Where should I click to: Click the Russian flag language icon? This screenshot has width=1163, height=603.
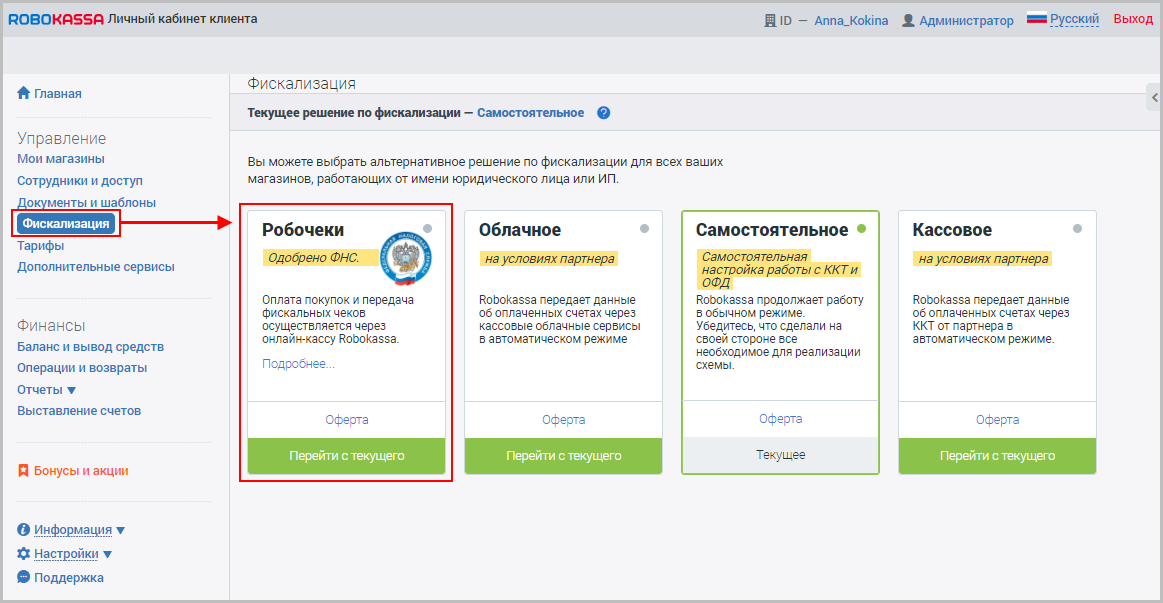click(x=1036, y=19)
